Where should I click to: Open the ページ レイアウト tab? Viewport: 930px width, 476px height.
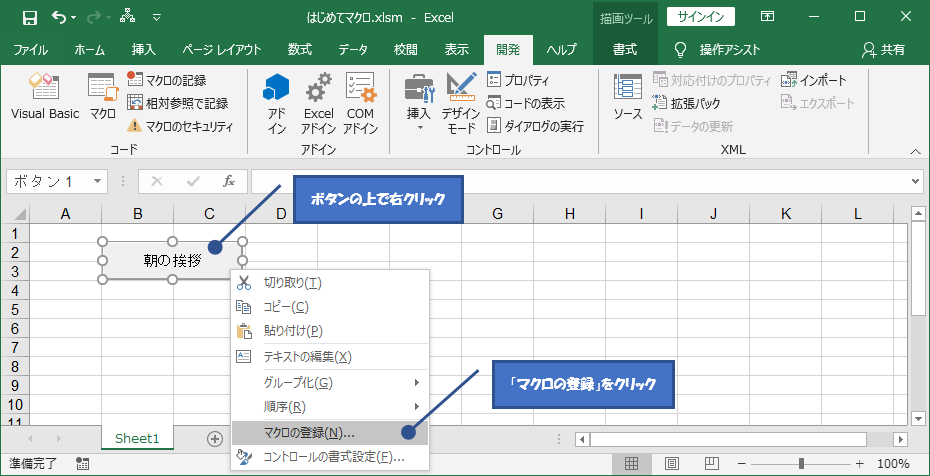(x=221, y=50)
